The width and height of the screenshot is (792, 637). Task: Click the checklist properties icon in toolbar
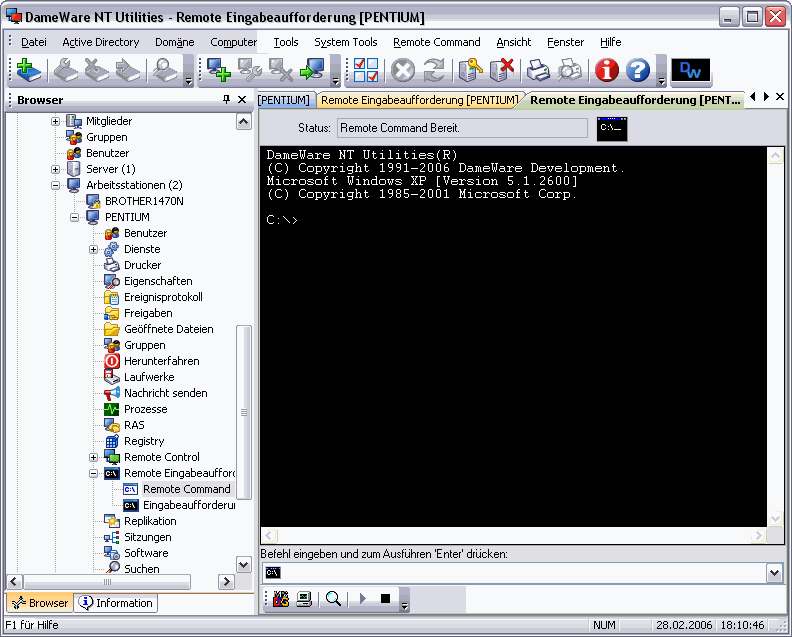[x=367, y=70]
